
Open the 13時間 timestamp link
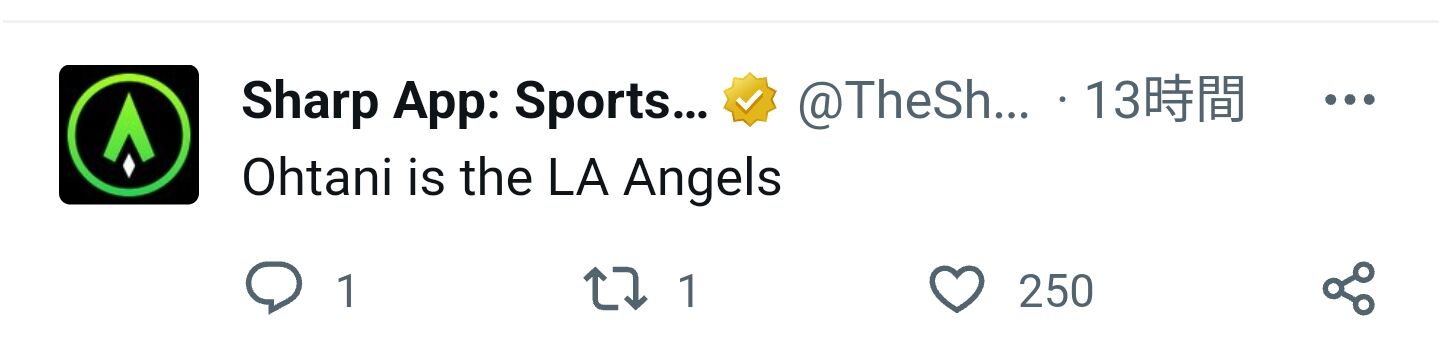(1165, 101)
